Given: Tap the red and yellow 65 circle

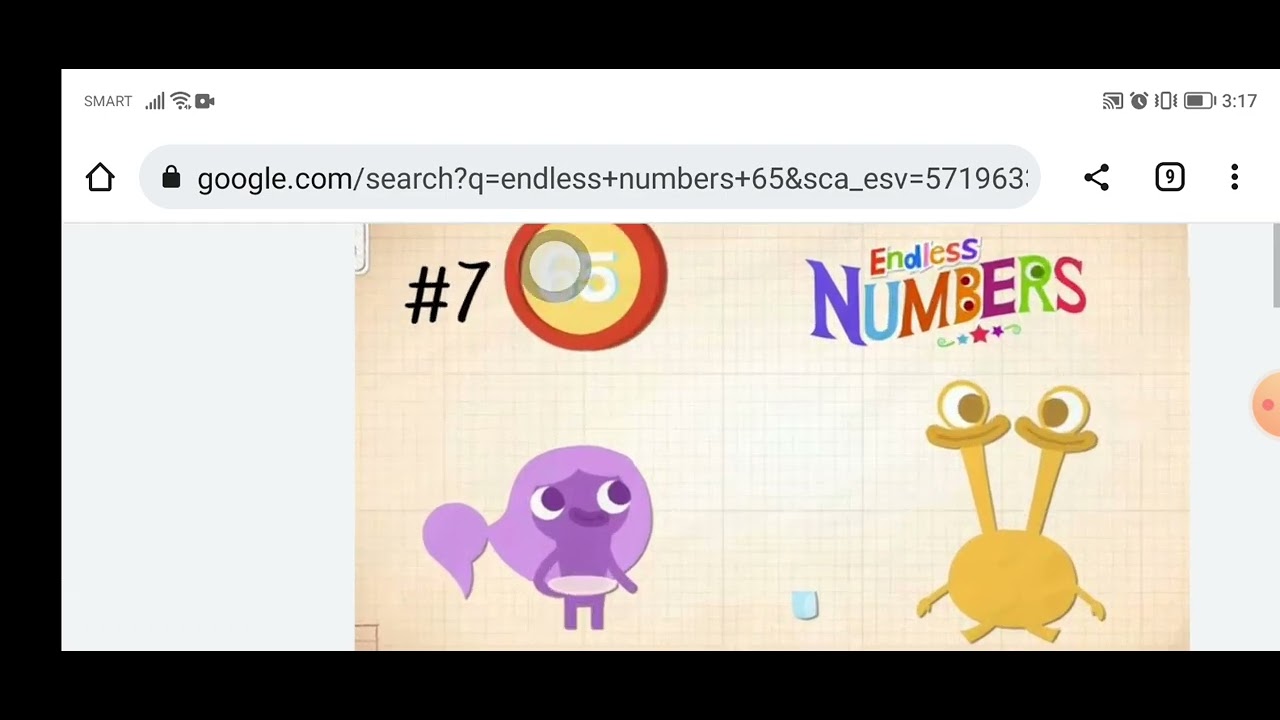Looking at the screenshot, I should click(586, 286).
